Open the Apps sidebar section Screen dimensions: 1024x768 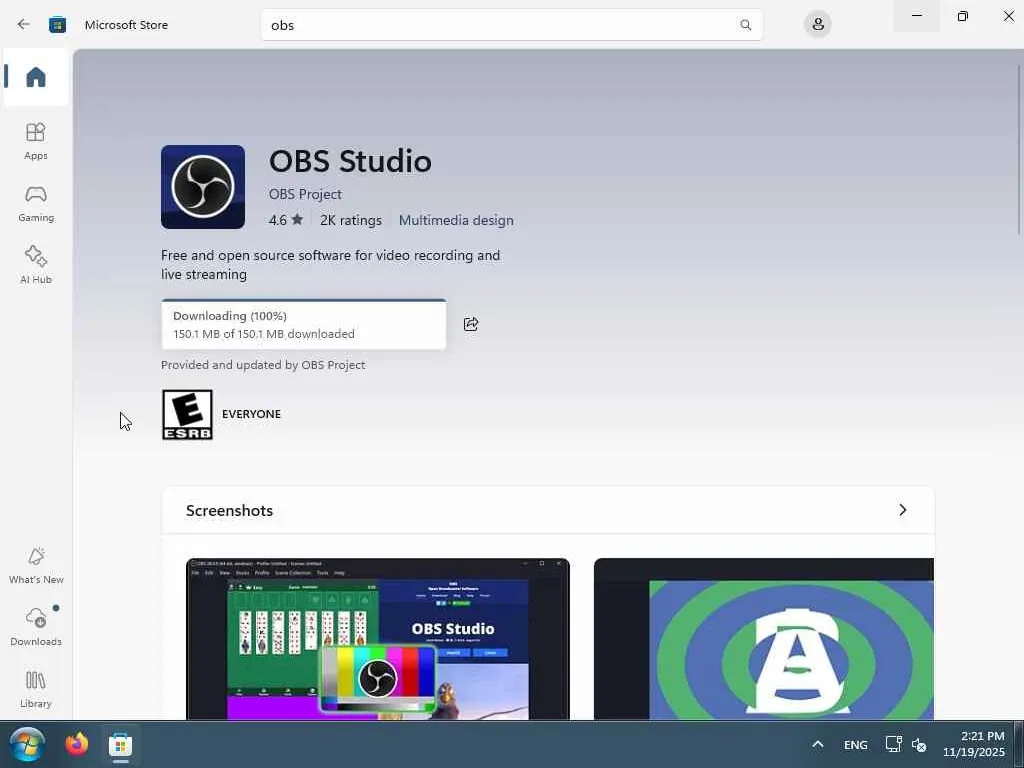[36, 141]
